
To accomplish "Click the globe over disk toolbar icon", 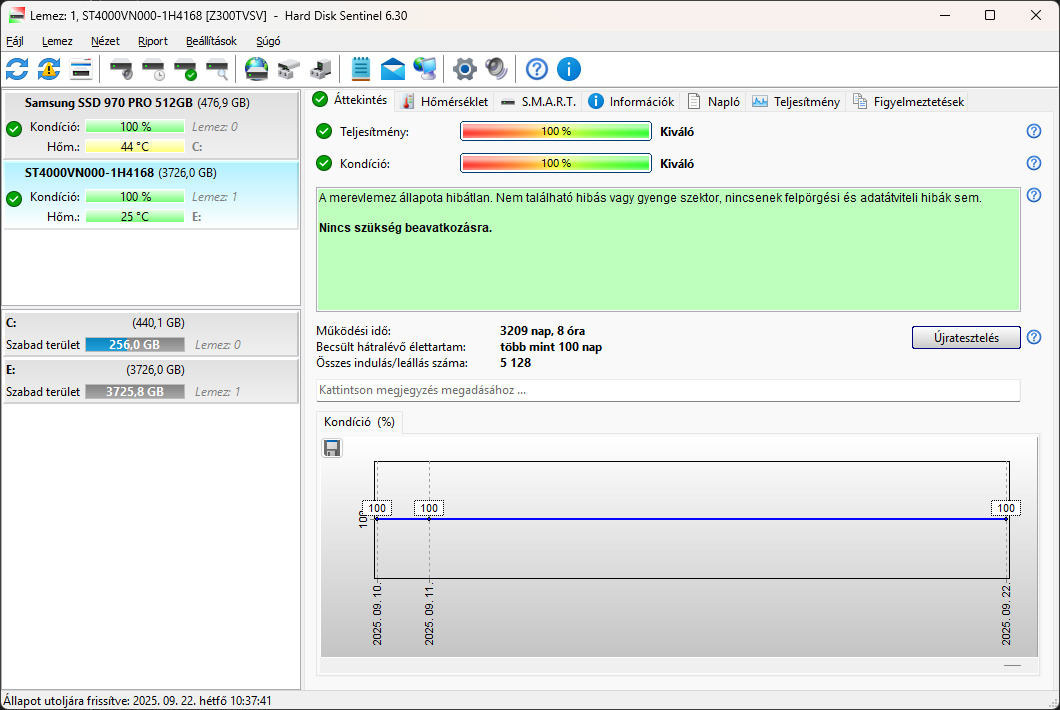I will (x=257, y=69).
